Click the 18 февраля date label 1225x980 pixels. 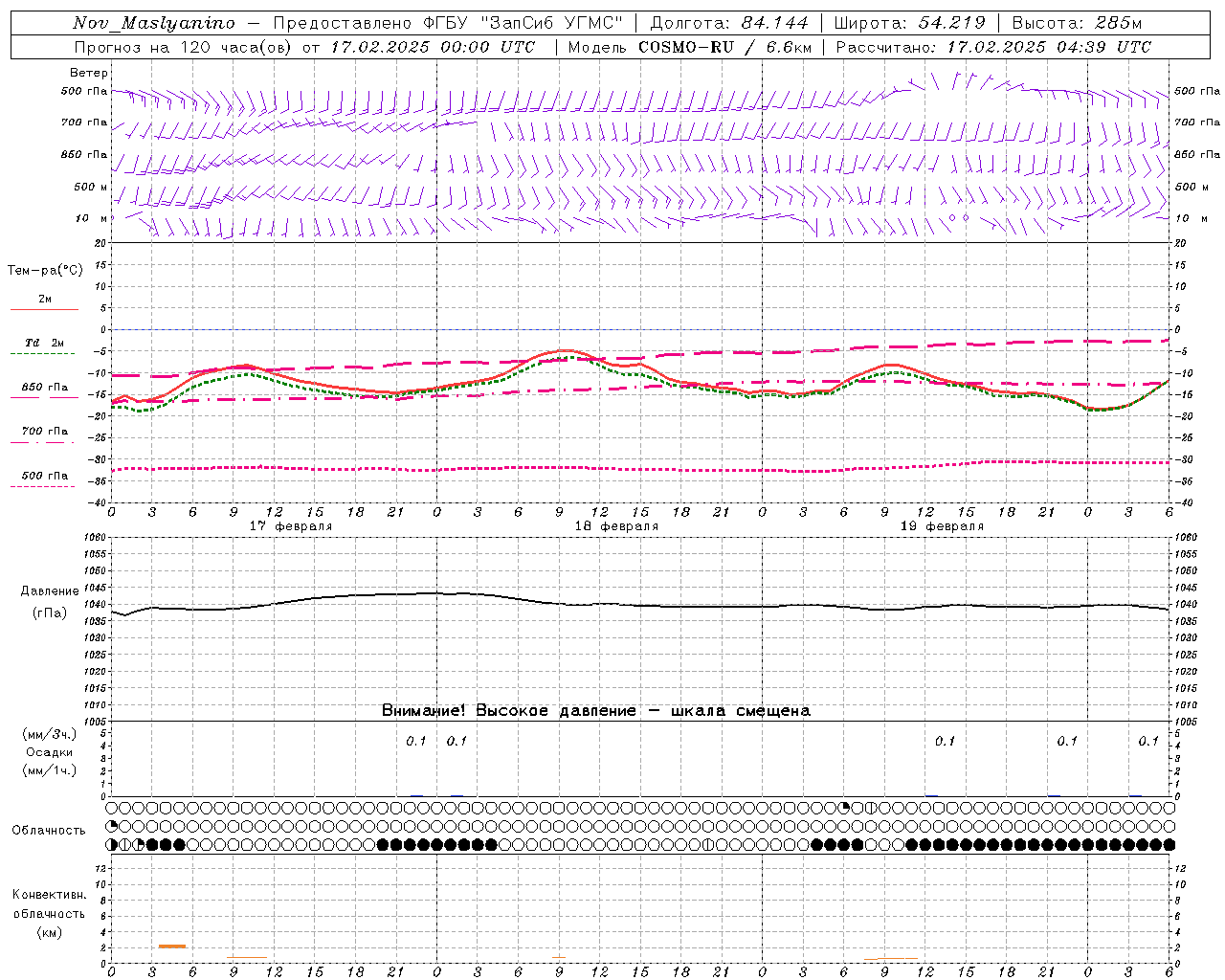[x=616, y=526]
